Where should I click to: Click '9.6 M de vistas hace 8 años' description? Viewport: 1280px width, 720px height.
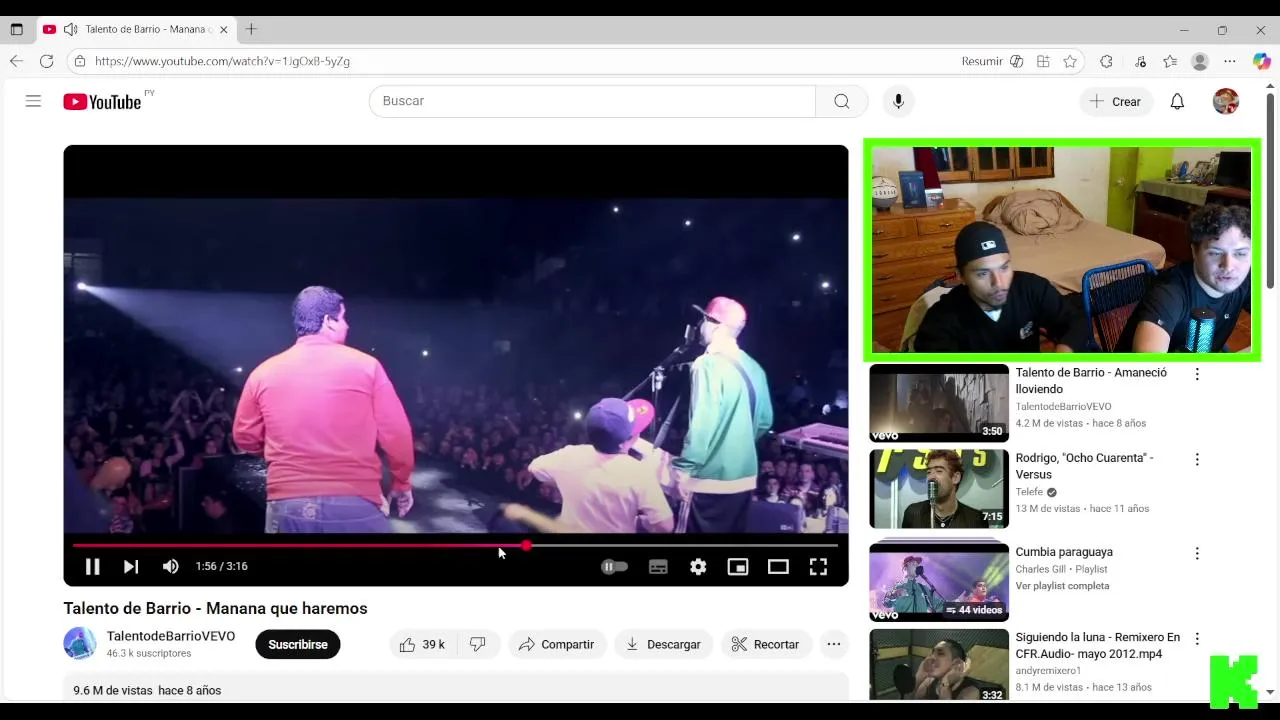point(147,691)
